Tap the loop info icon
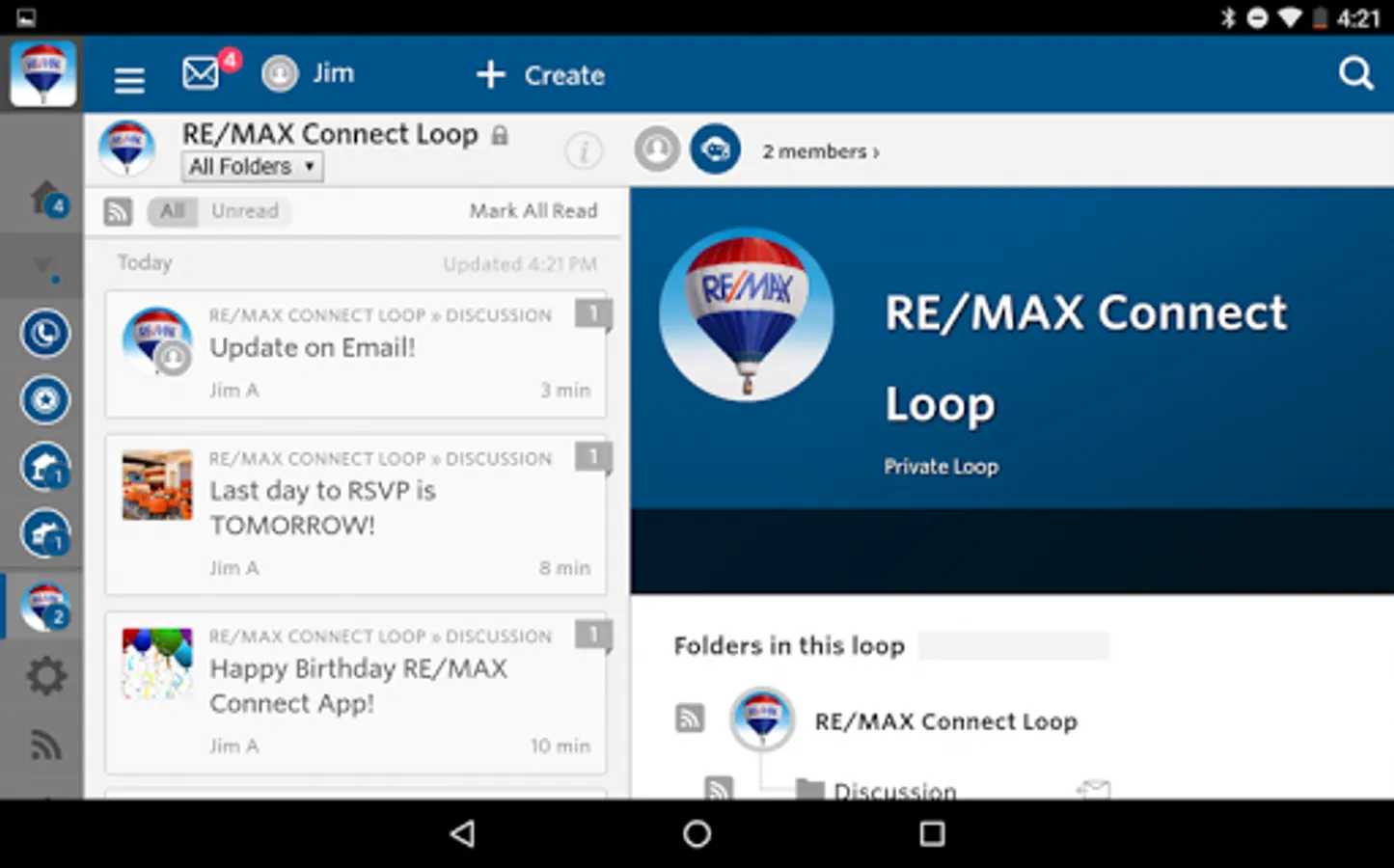 click(x=584, y=150)
